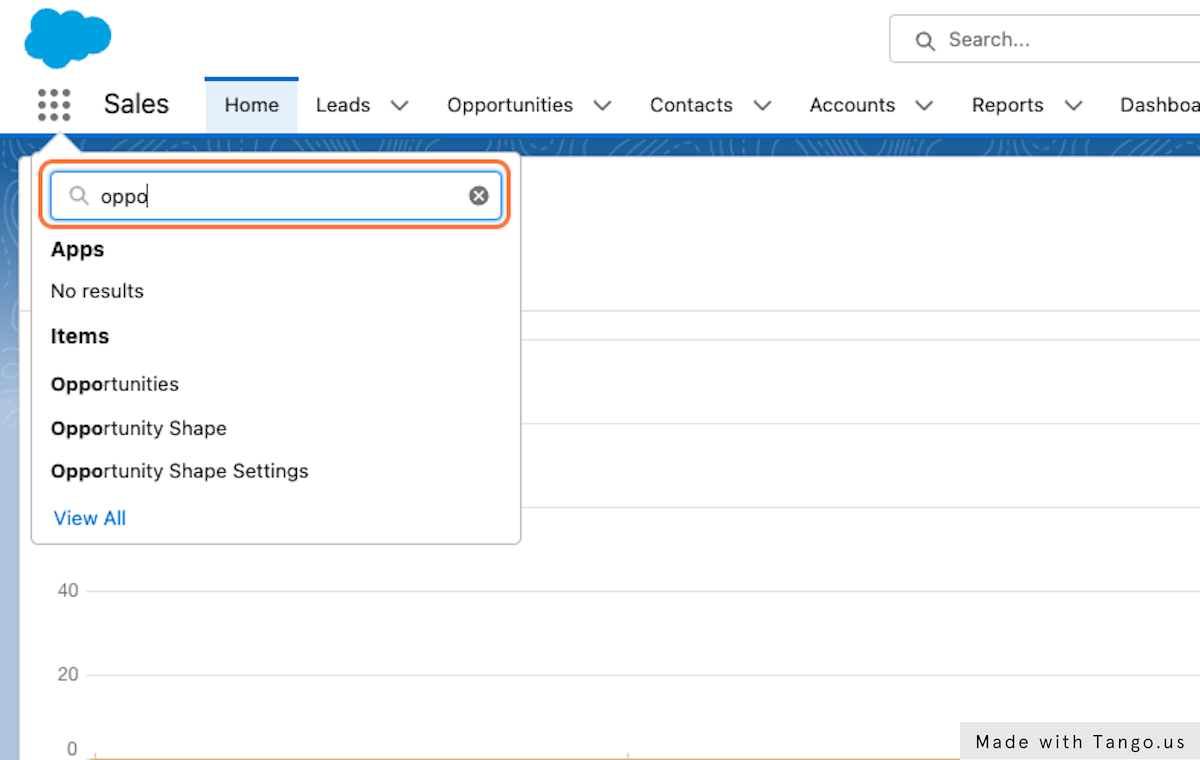Open the Opportunity Shape Settings item
Screen dimensions: 1200x760
(180, 471)
